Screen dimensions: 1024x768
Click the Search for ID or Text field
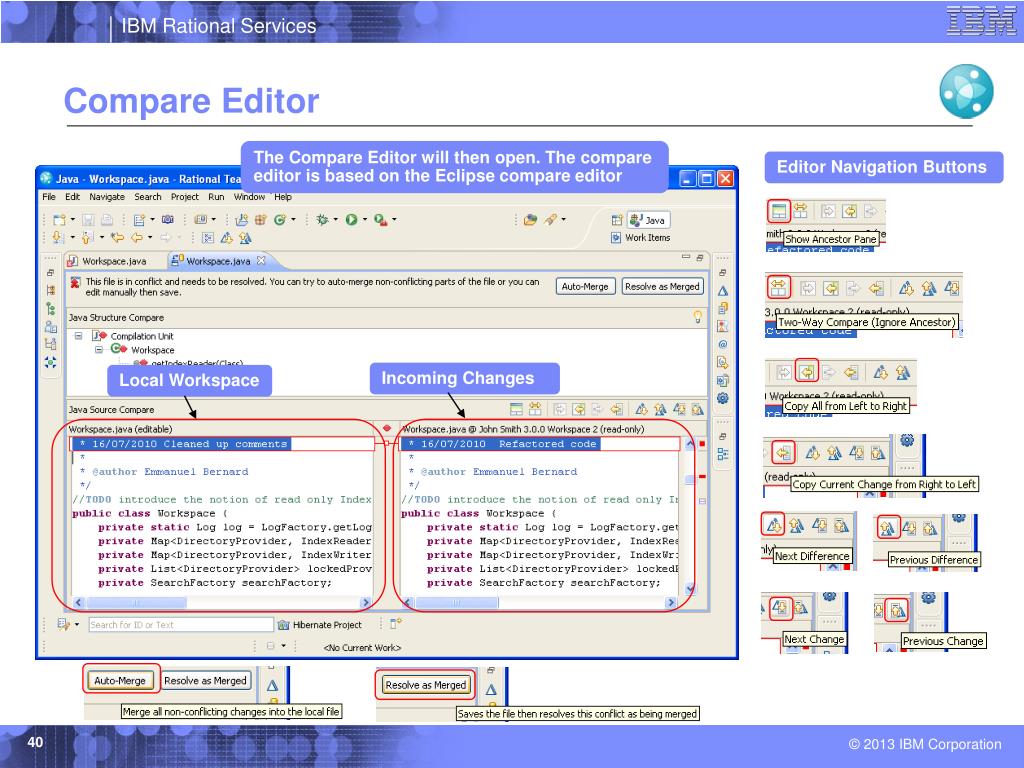181,624
